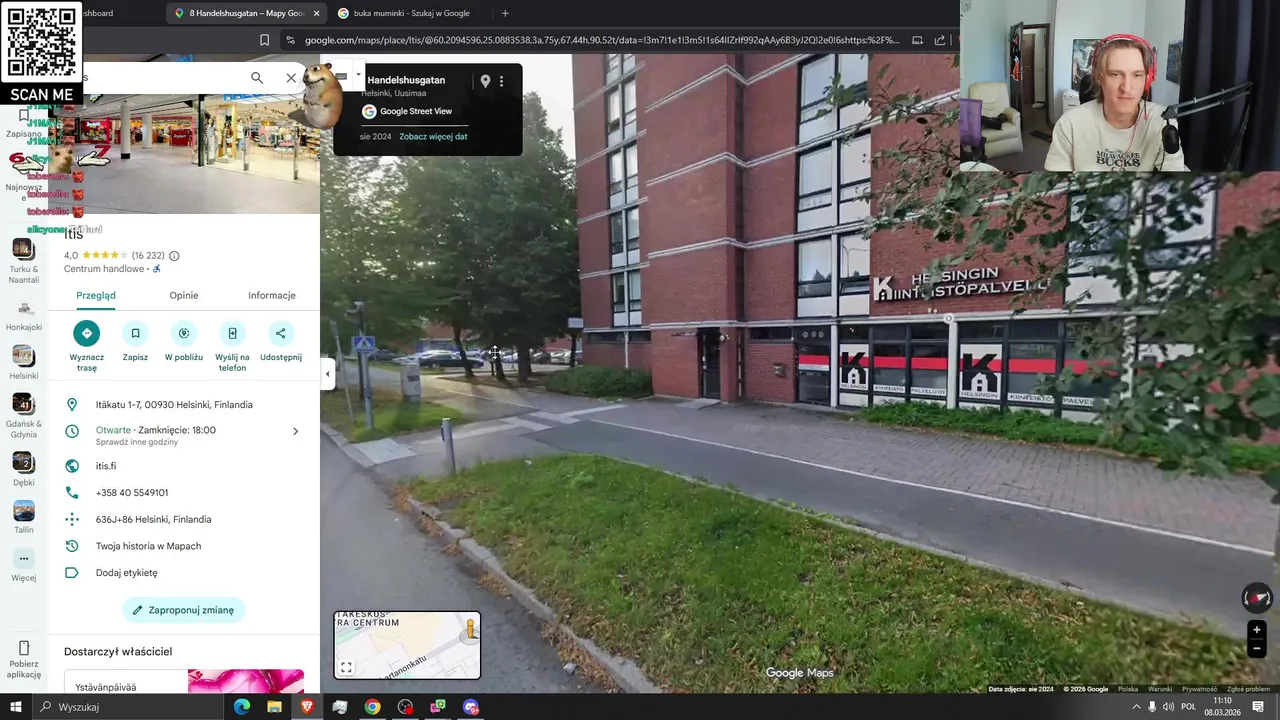Click Wyślij na telefon icon

232,333
